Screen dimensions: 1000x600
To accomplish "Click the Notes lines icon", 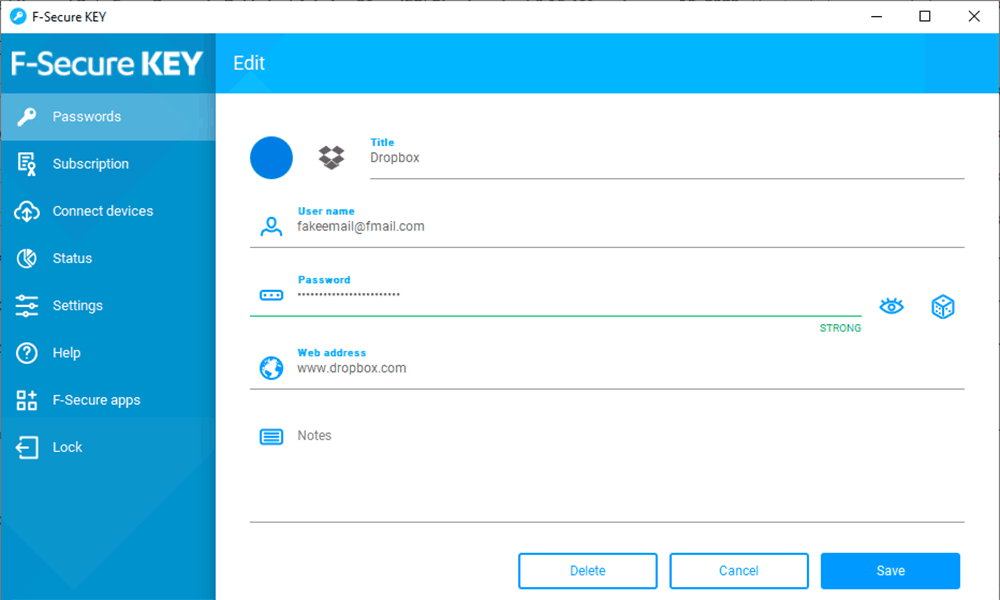I will (x=271, y=437).
